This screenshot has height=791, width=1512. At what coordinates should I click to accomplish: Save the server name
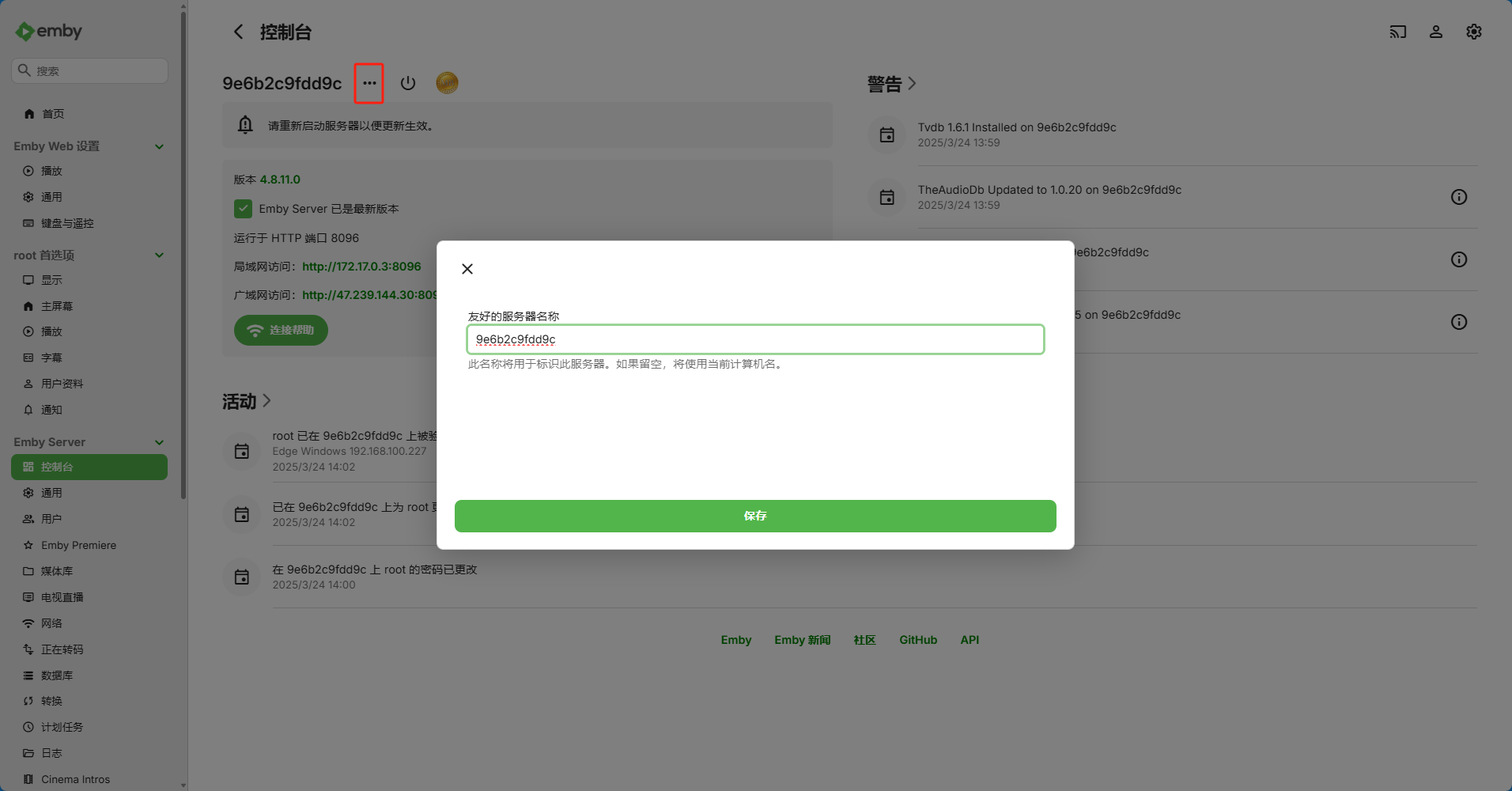(755, 516)
